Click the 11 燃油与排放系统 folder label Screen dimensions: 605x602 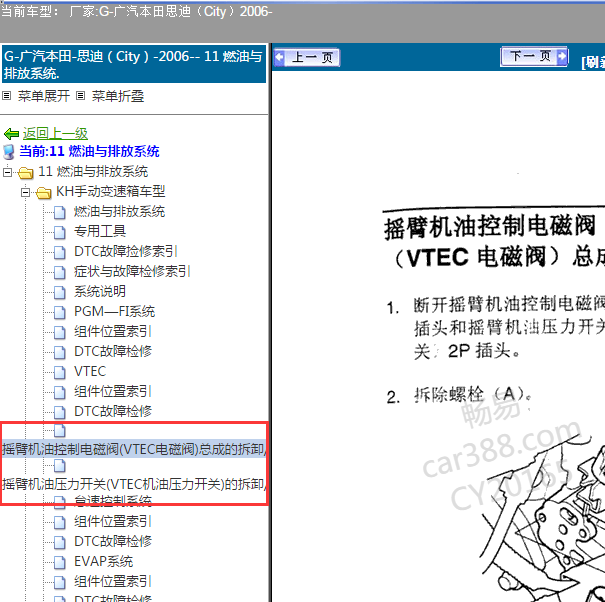coord(93,172)
